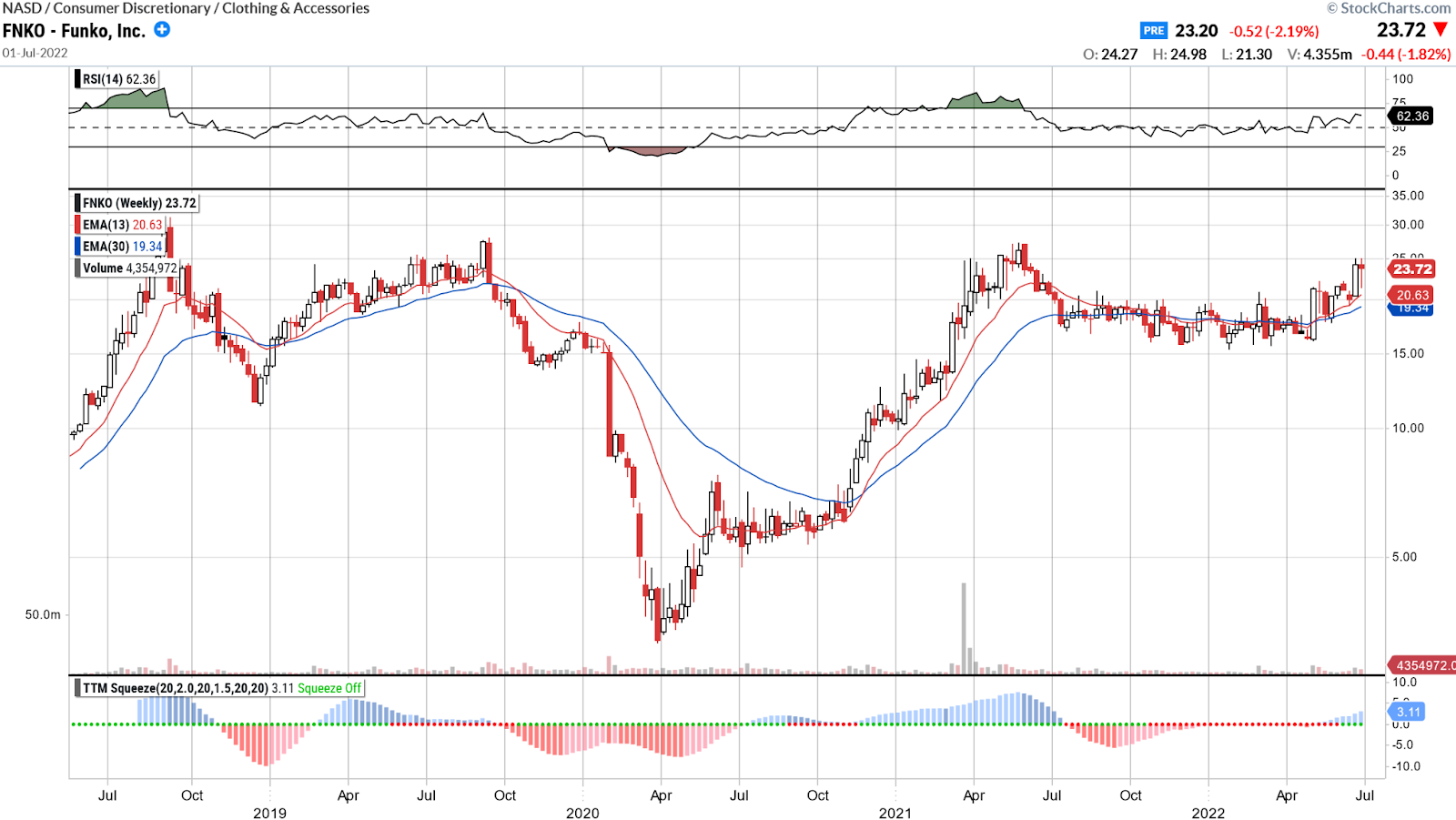Click the 62.36 RSI value tag on axis
Screen dimensions: 1456x820
pyautogui.click(x=1410, y=116)
